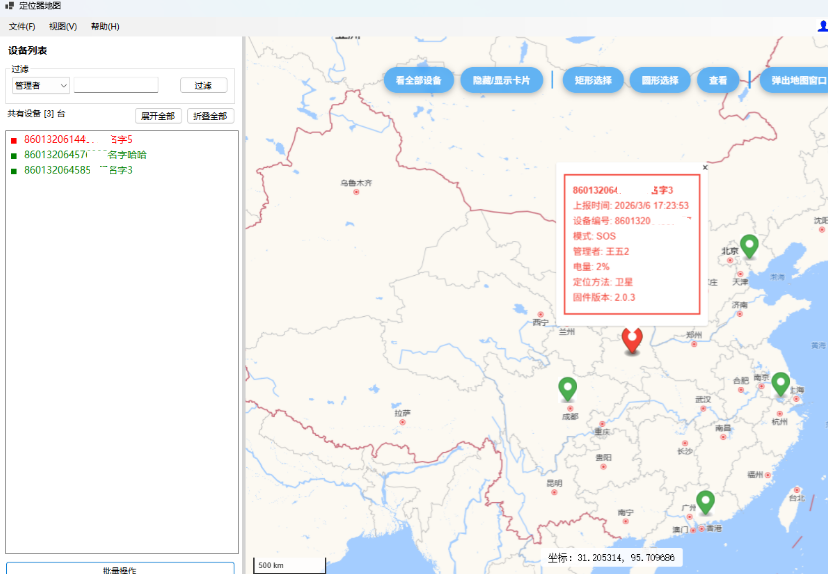Viewport: 828px width, 574px height.
Task: Close the device info popup card
Action: [704, 168]
